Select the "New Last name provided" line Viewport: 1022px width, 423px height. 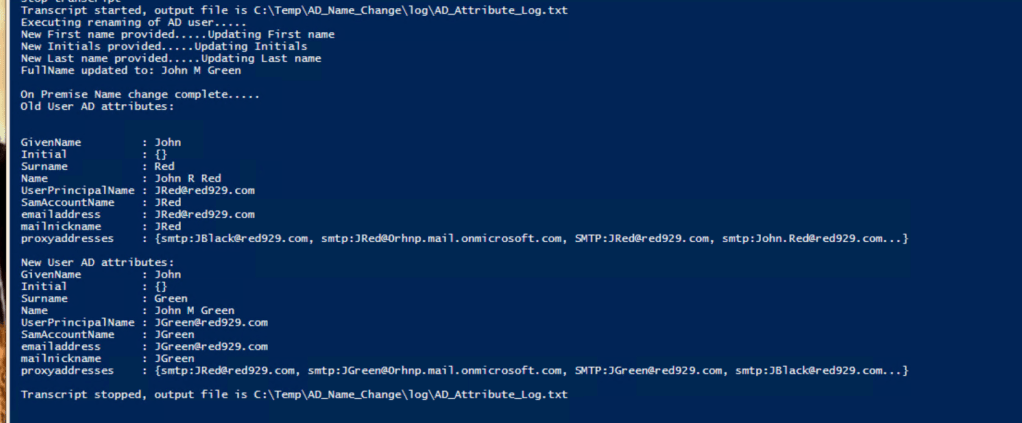pos(171,58)
